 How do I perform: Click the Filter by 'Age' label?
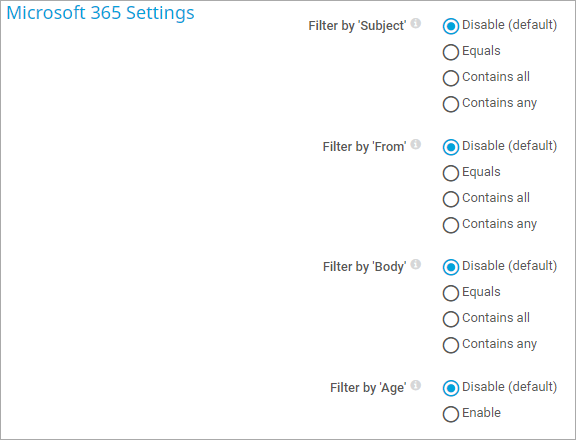tap(368, 388)
